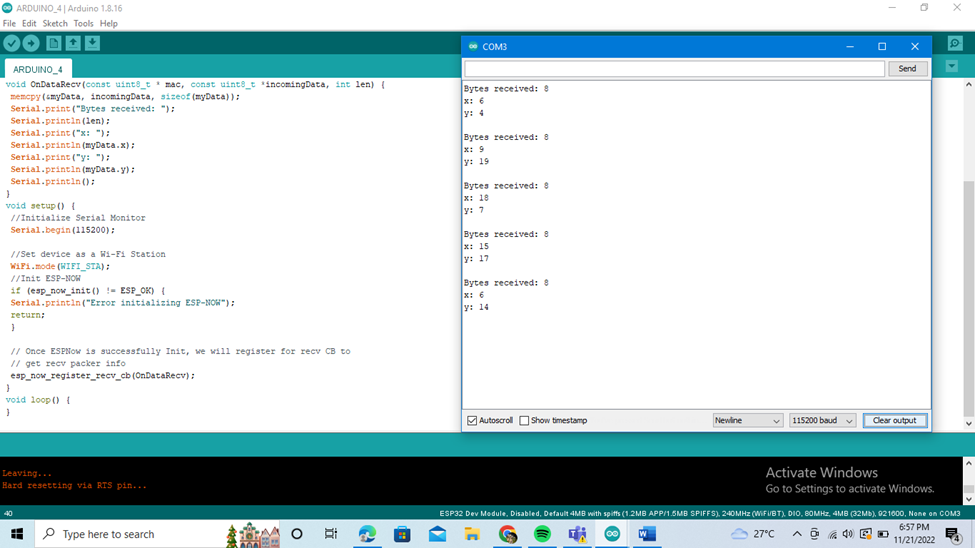975x548 pixels.
Task: Open the Sketch menu
Action: click(x=55, y=23)
